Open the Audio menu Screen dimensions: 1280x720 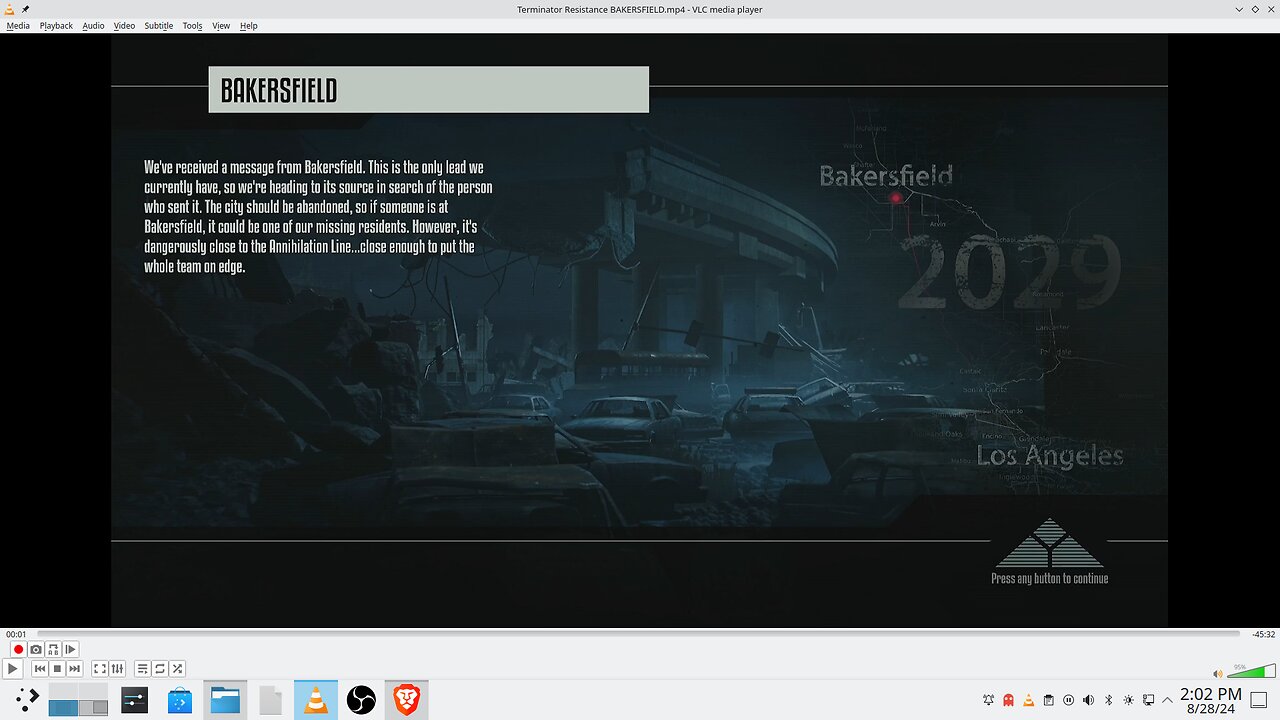[x=93, y=25]
